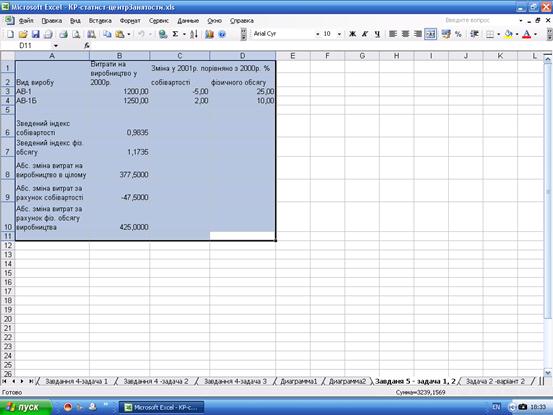The height and width of the screenshot is (415, 553).
Task: Sort ascending with the A-Z icon
Action: (x=194, y=34)
